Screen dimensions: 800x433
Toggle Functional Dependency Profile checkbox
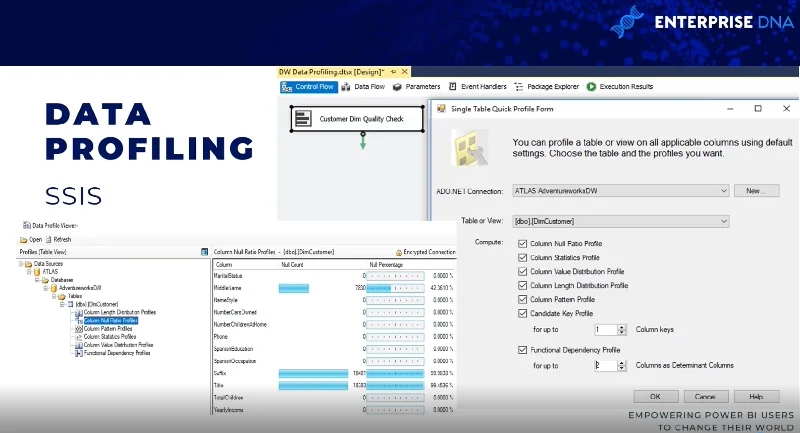[522, 350]
